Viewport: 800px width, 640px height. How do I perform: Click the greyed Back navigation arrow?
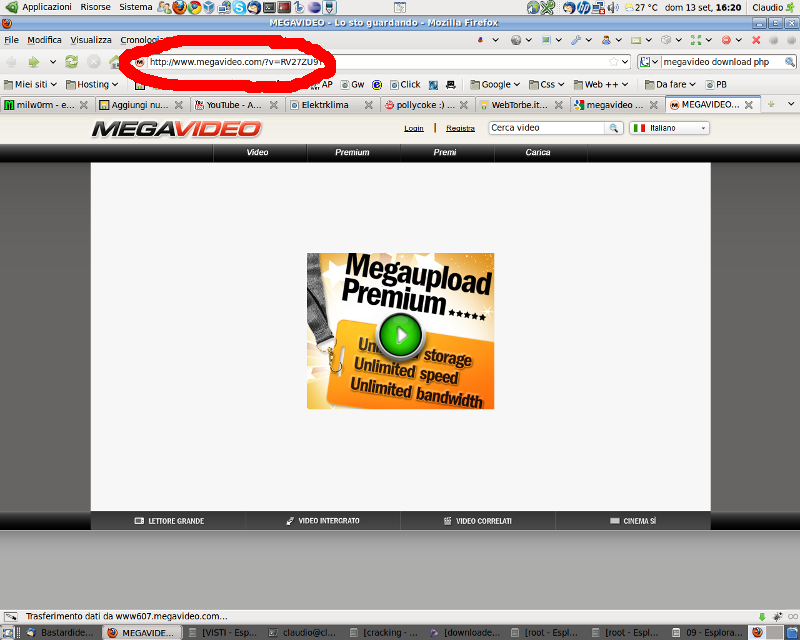click(x=11, y=62)
